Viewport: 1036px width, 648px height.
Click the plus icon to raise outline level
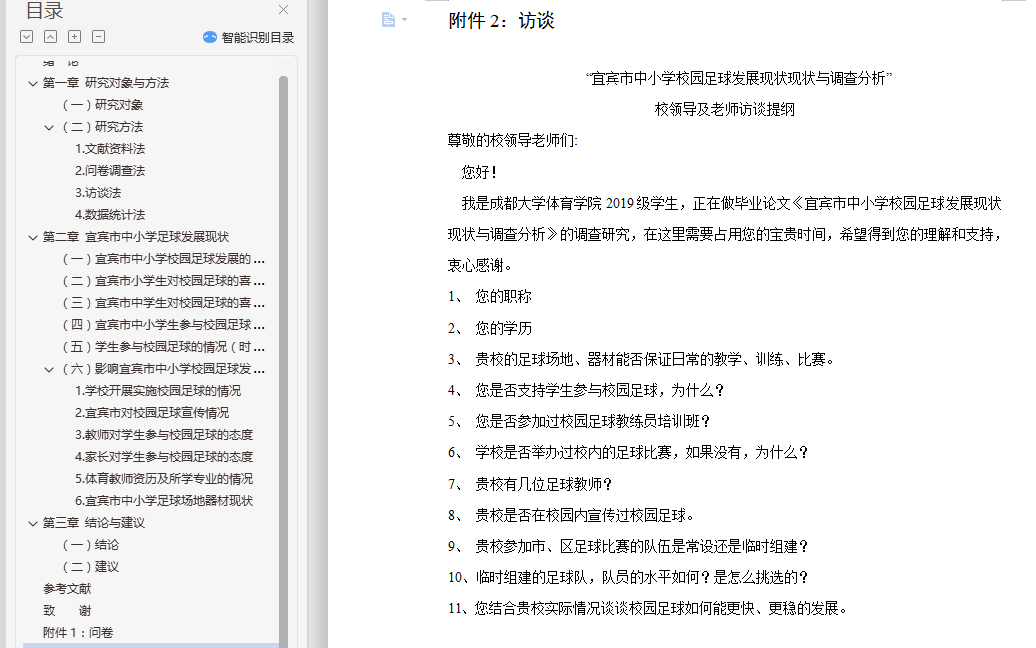click(x=75, y=37)
